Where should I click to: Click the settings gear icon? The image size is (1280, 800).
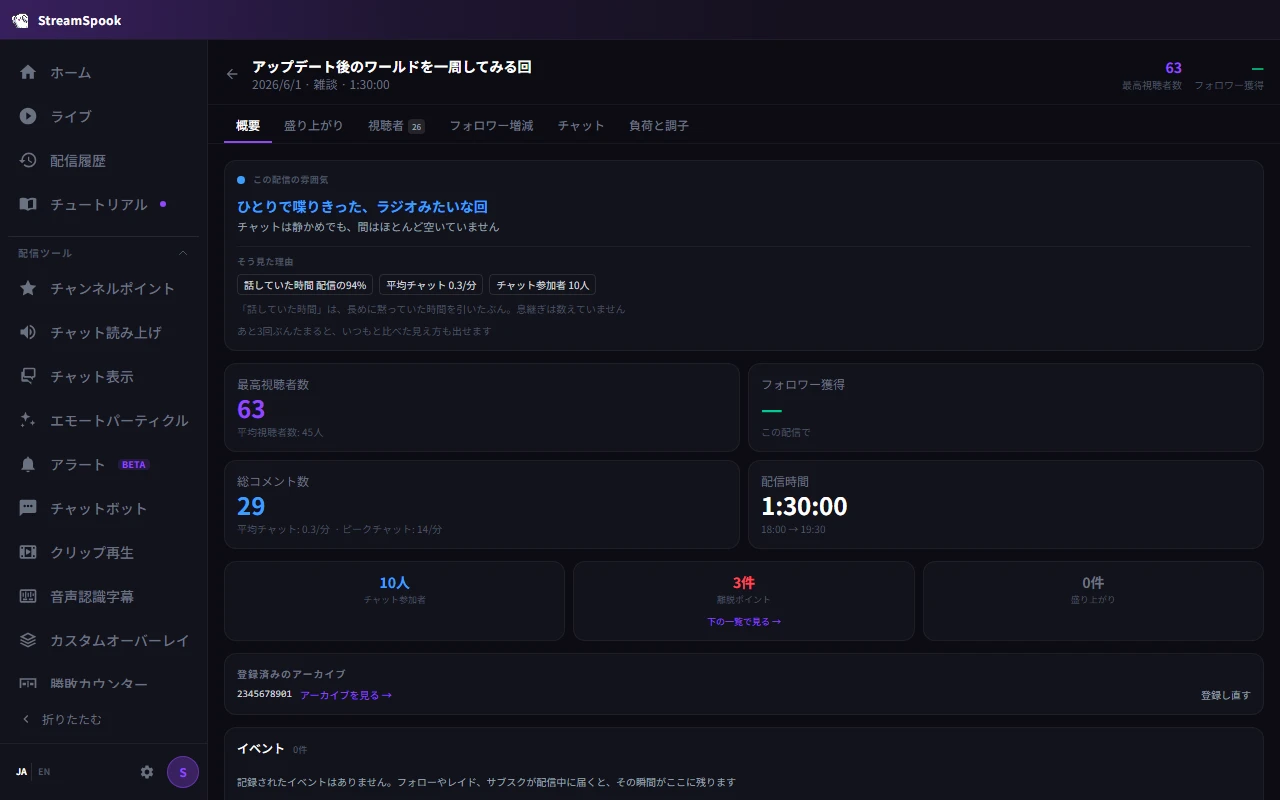(x=147, y=772)
